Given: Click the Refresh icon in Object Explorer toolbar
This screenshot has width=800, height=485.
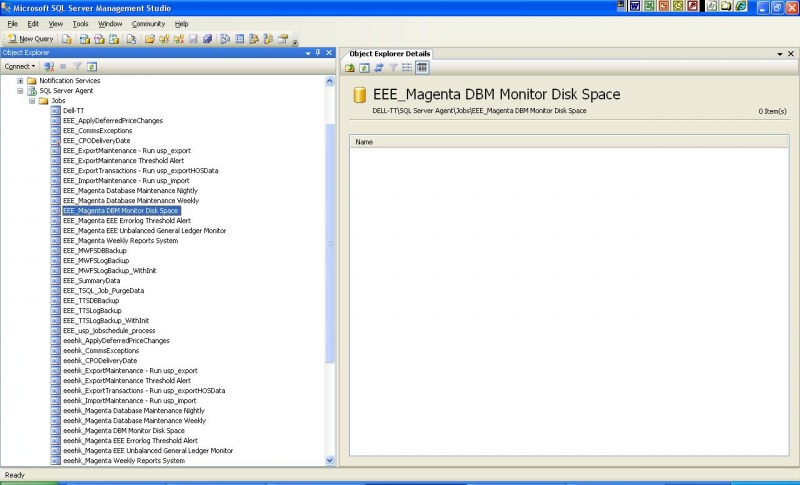Looking at the screenshot, I should pos(92,66).
